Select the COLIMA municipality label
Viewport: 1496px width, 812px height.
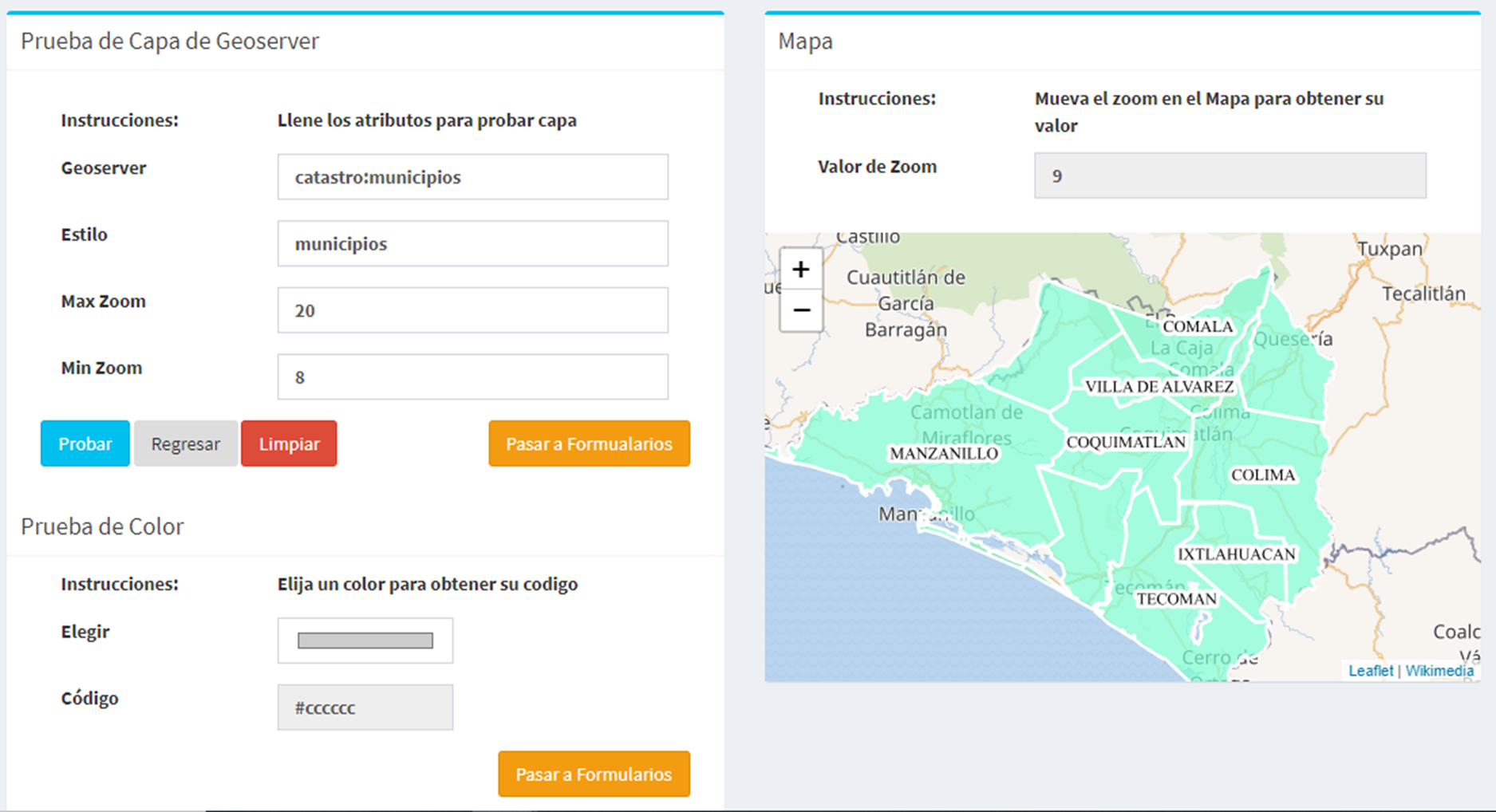pyautogui.click(x=1263, y=475)
